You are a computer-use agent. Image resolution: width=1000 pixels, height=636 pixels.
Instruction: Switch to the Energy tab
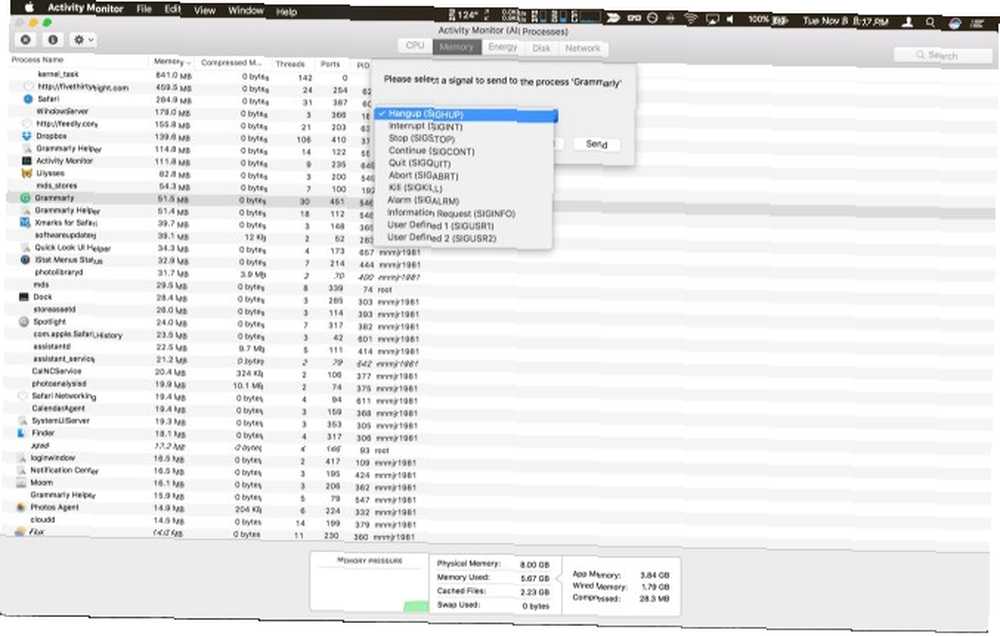click(503, 47)
